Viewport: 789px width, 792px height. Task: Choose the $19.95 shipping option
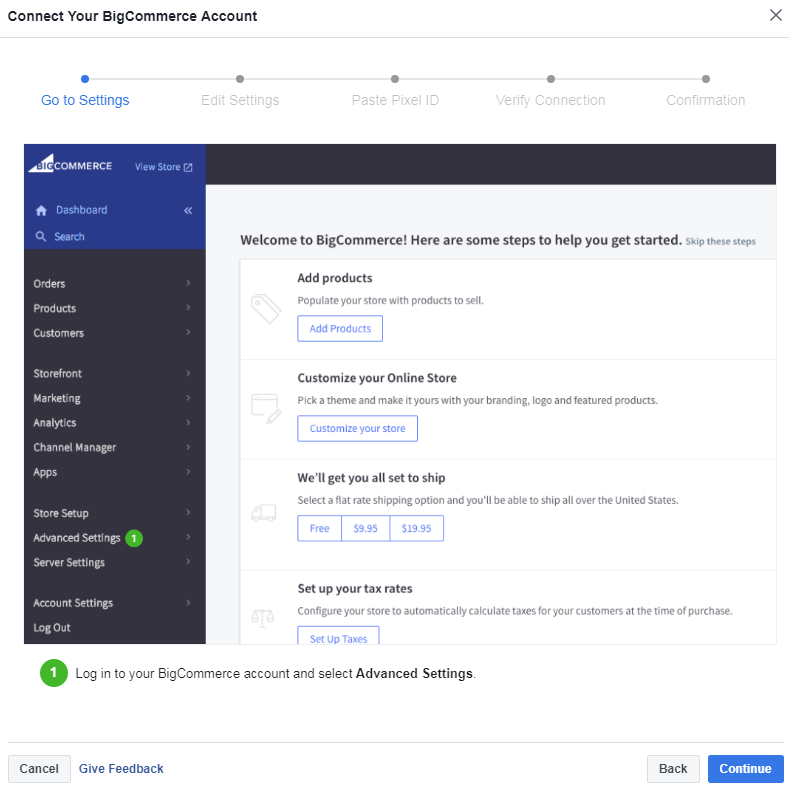click(416, 529)
